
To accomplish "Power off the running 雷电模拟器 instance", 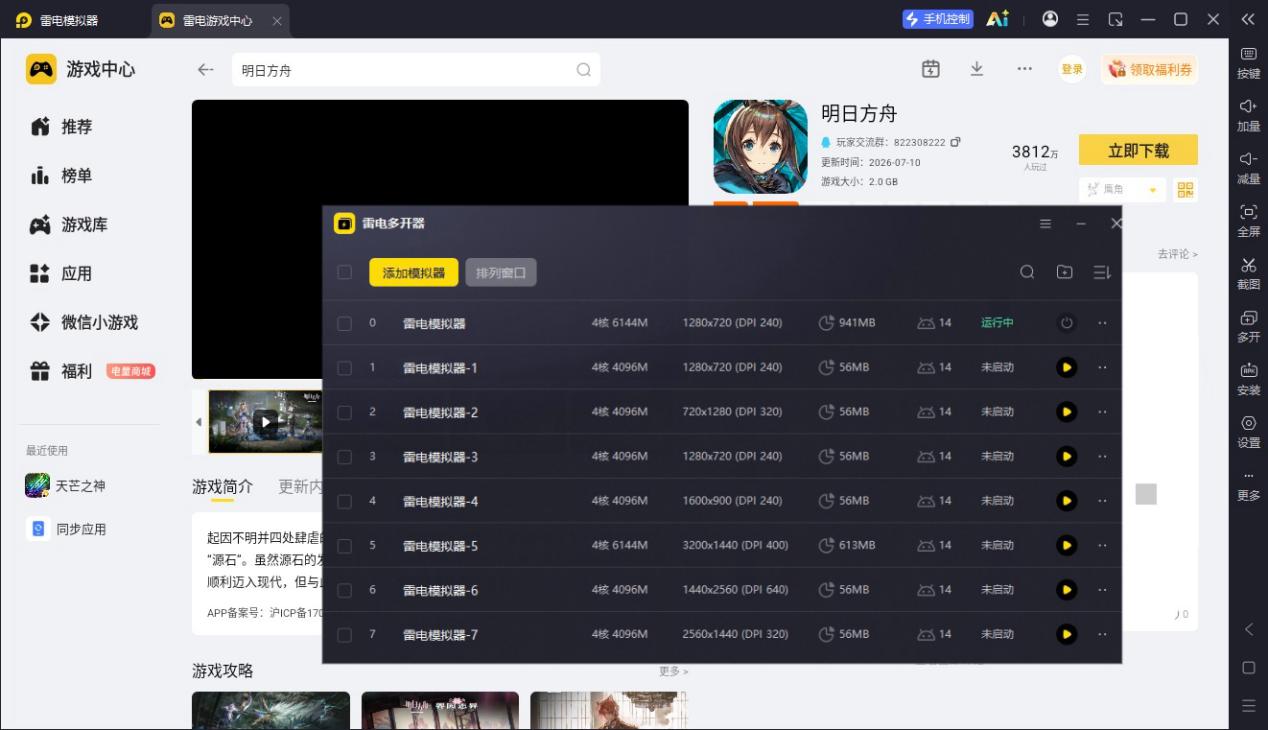I will coord(1067,323).
